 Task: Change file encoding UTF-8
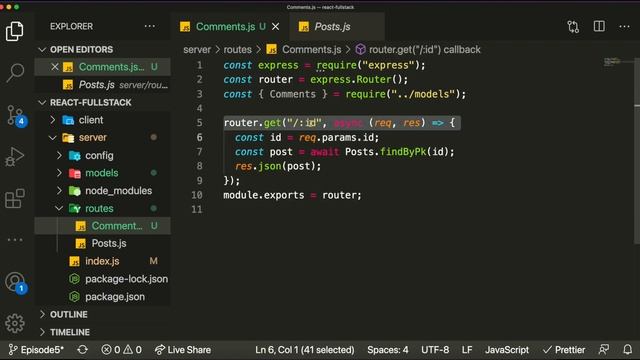tap(435, 350)
